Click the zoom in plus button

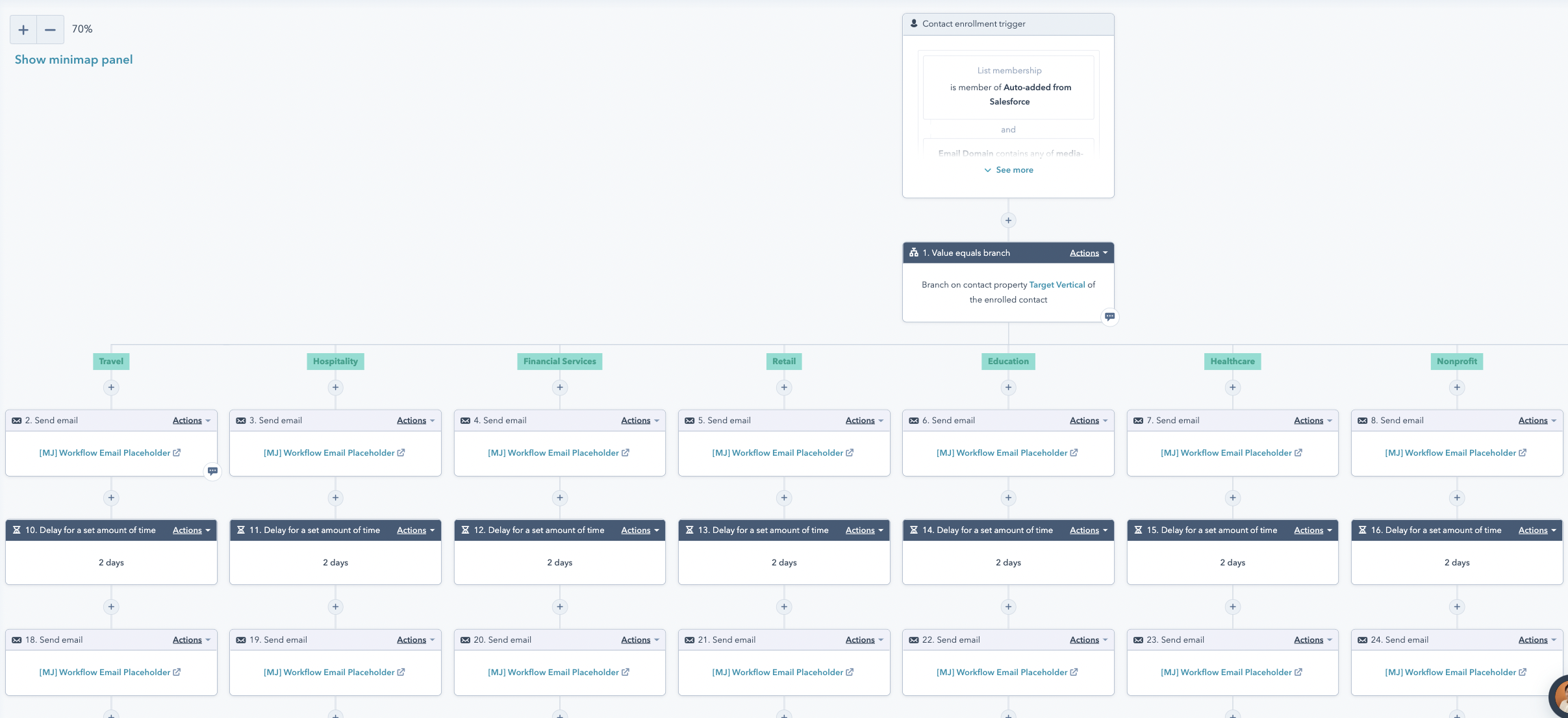tap(23, 30)
